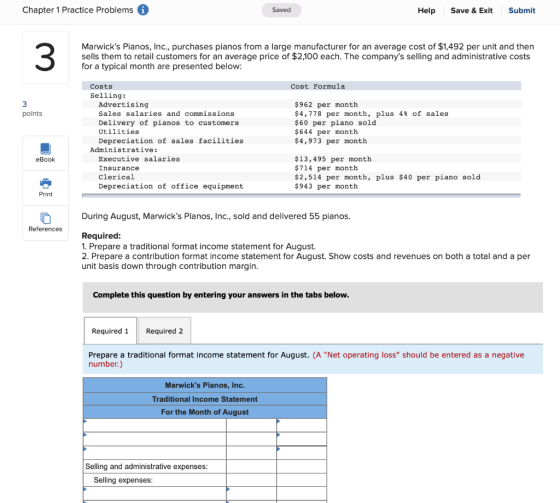Open the References documents icon

45,218
